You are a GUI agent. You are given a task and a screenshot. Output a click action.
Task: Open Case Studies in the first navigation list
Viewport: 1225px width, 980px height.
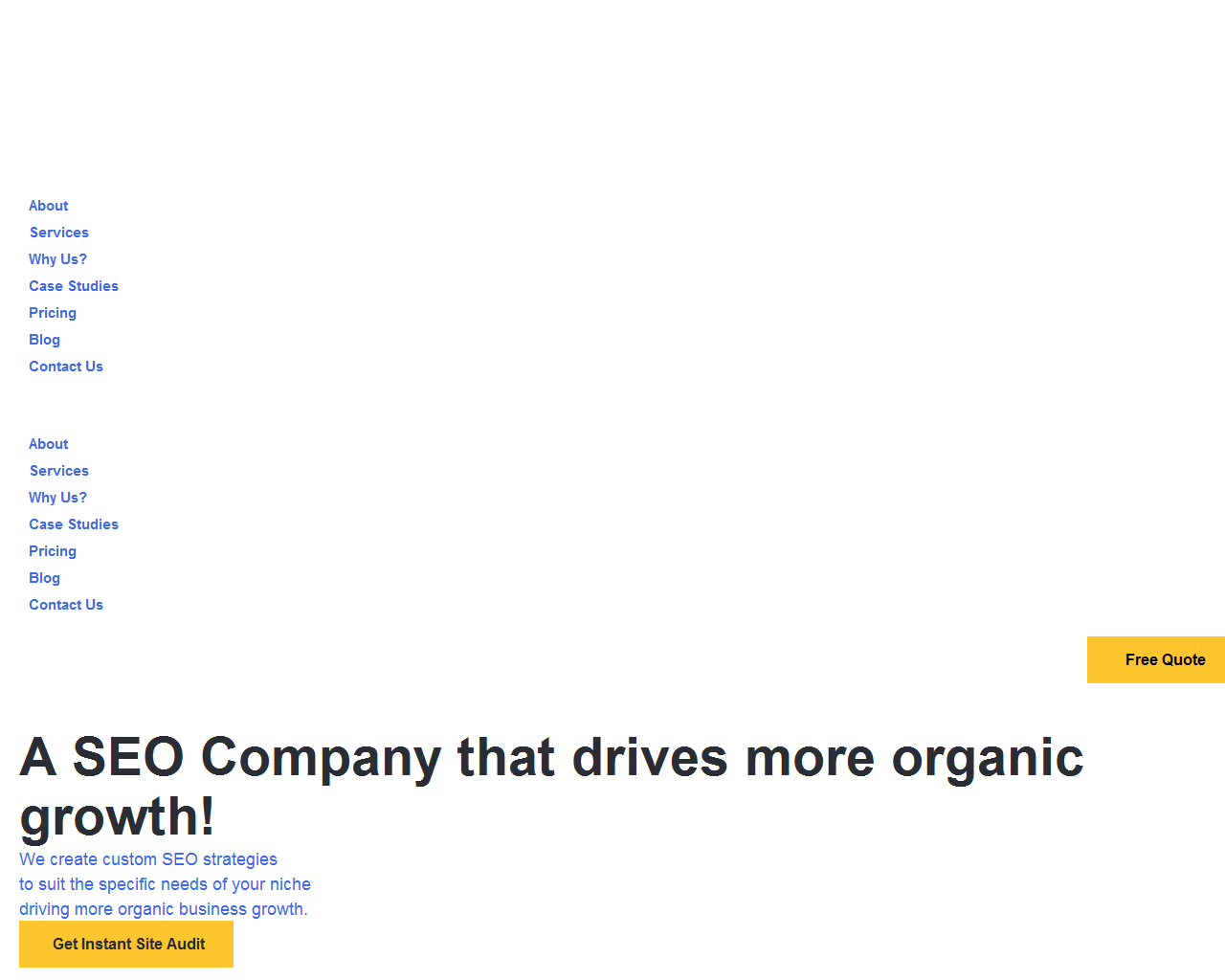(74, 286)
